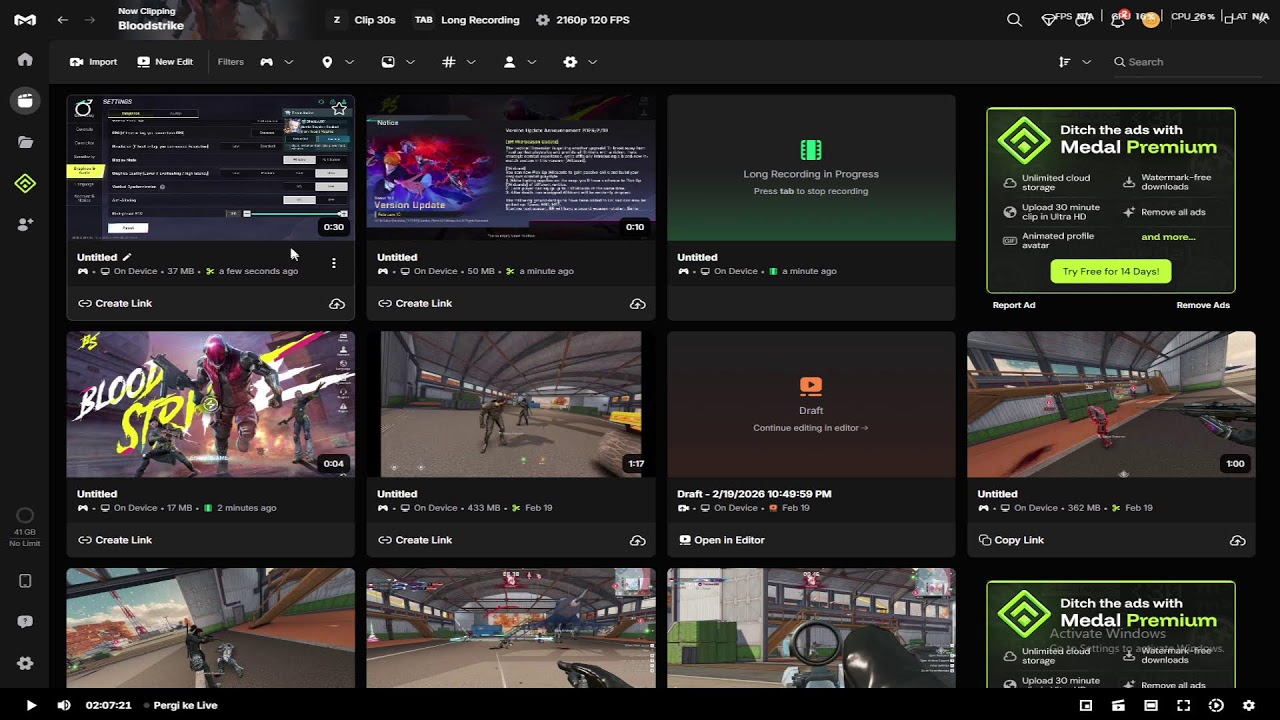This screenshot has width=1280, height=720.
Task: Open video player settings gear at bottom right
Action: tap(1248, 705)
